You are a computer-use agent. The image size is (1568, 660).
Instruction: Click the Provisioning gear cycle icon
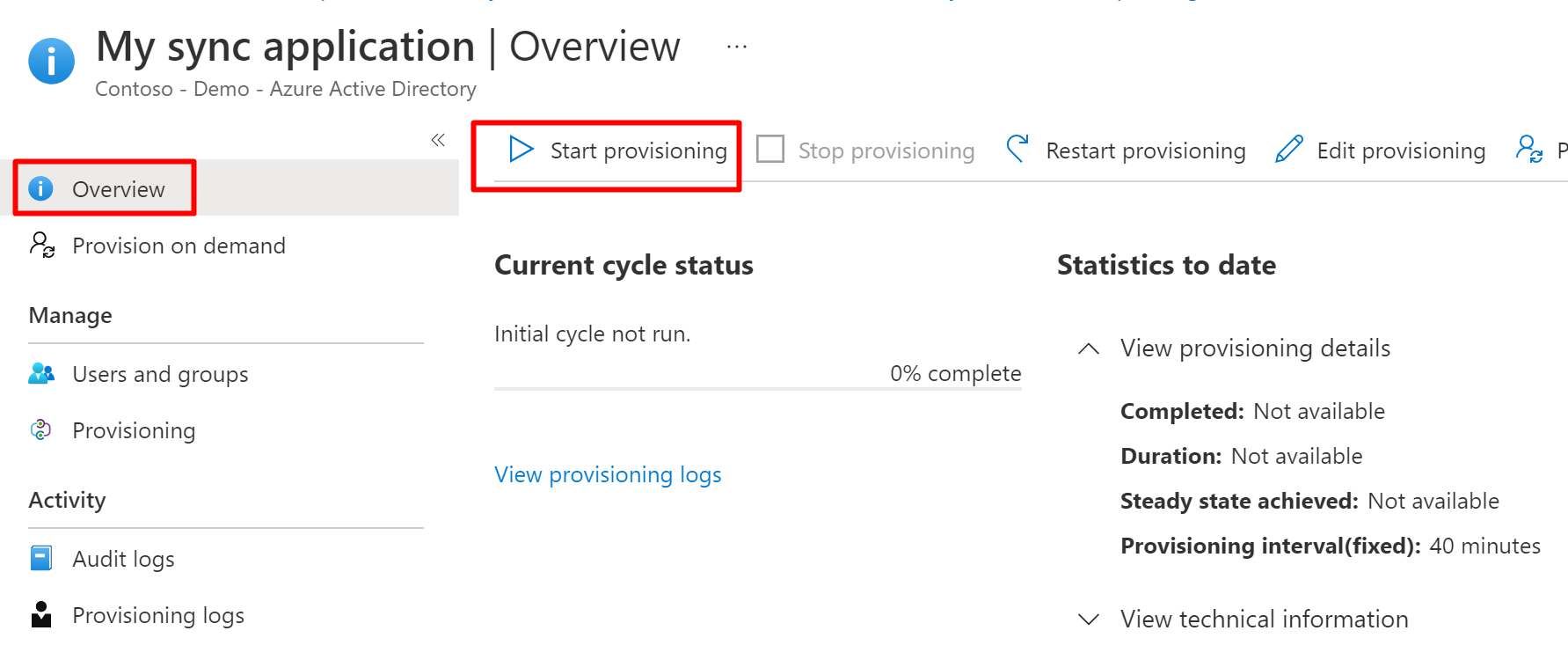click(x=41, y=430)
